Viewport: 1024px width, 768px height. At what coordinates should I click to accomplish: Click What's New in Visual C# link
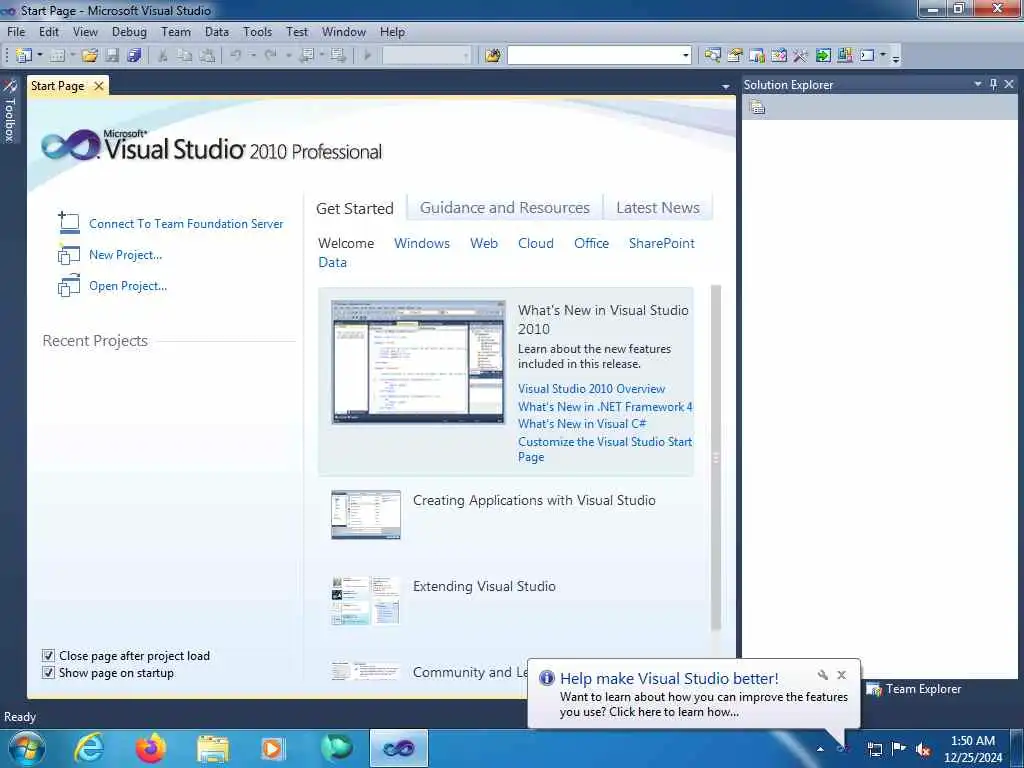pyautogui.click(x=582, y=424)
